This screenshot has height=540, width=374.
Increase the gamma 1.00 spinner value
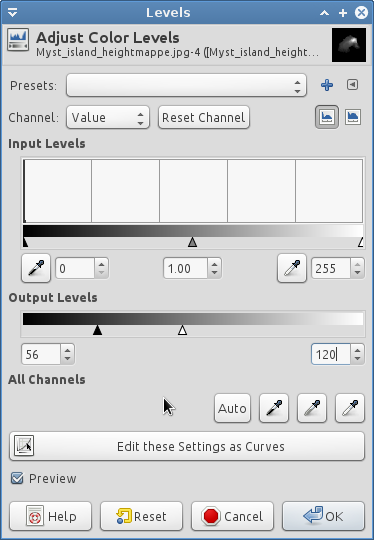(214, 264)
